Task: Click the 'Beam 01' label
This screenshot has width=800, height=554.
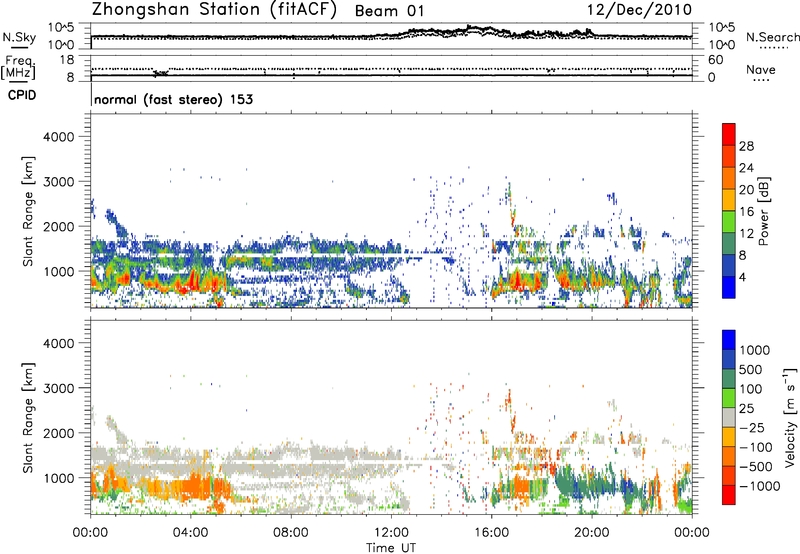Action: pos(389,11)
